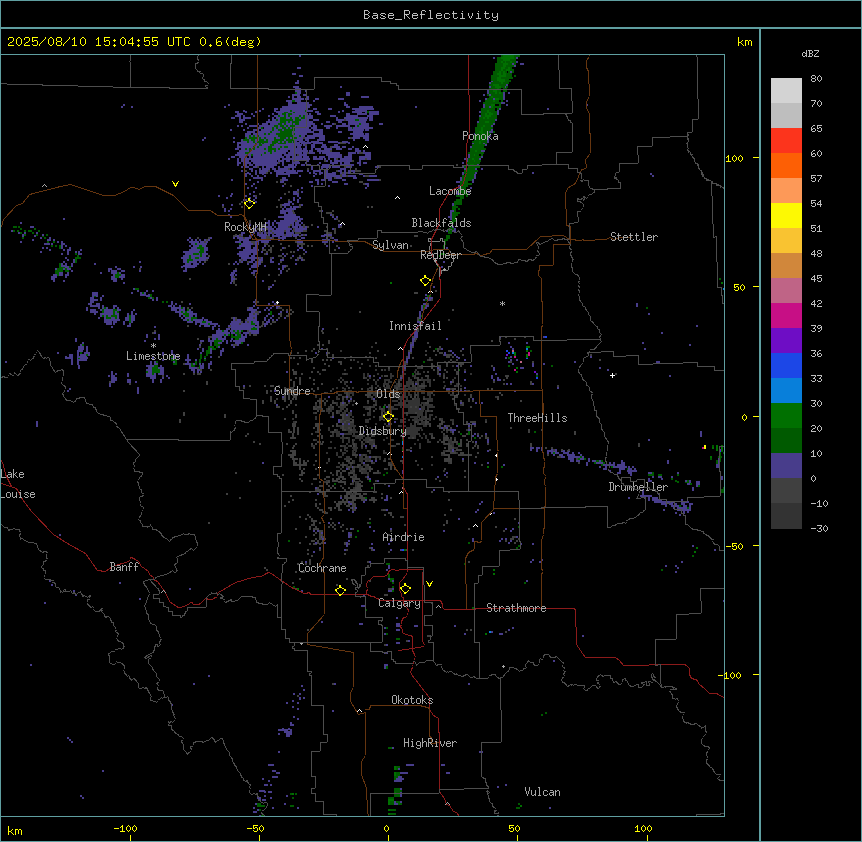This screenshot has width=862, height=842.
Task: Select the Banff label
Action: click(124, 567)
